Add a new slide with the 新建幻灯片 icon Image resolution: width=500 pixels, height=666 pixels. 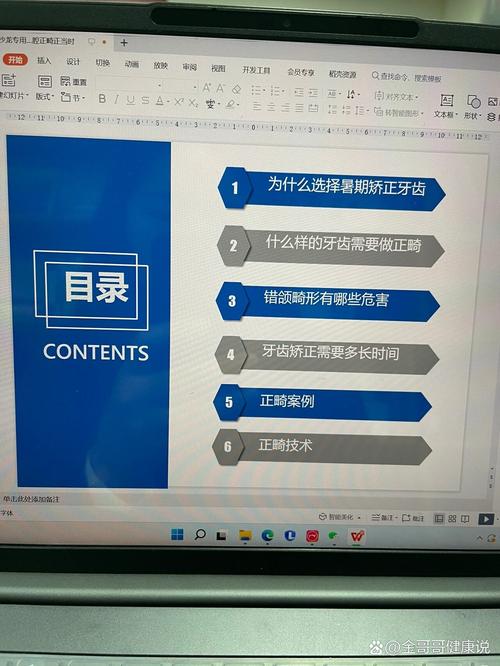(x=8, y=80)
